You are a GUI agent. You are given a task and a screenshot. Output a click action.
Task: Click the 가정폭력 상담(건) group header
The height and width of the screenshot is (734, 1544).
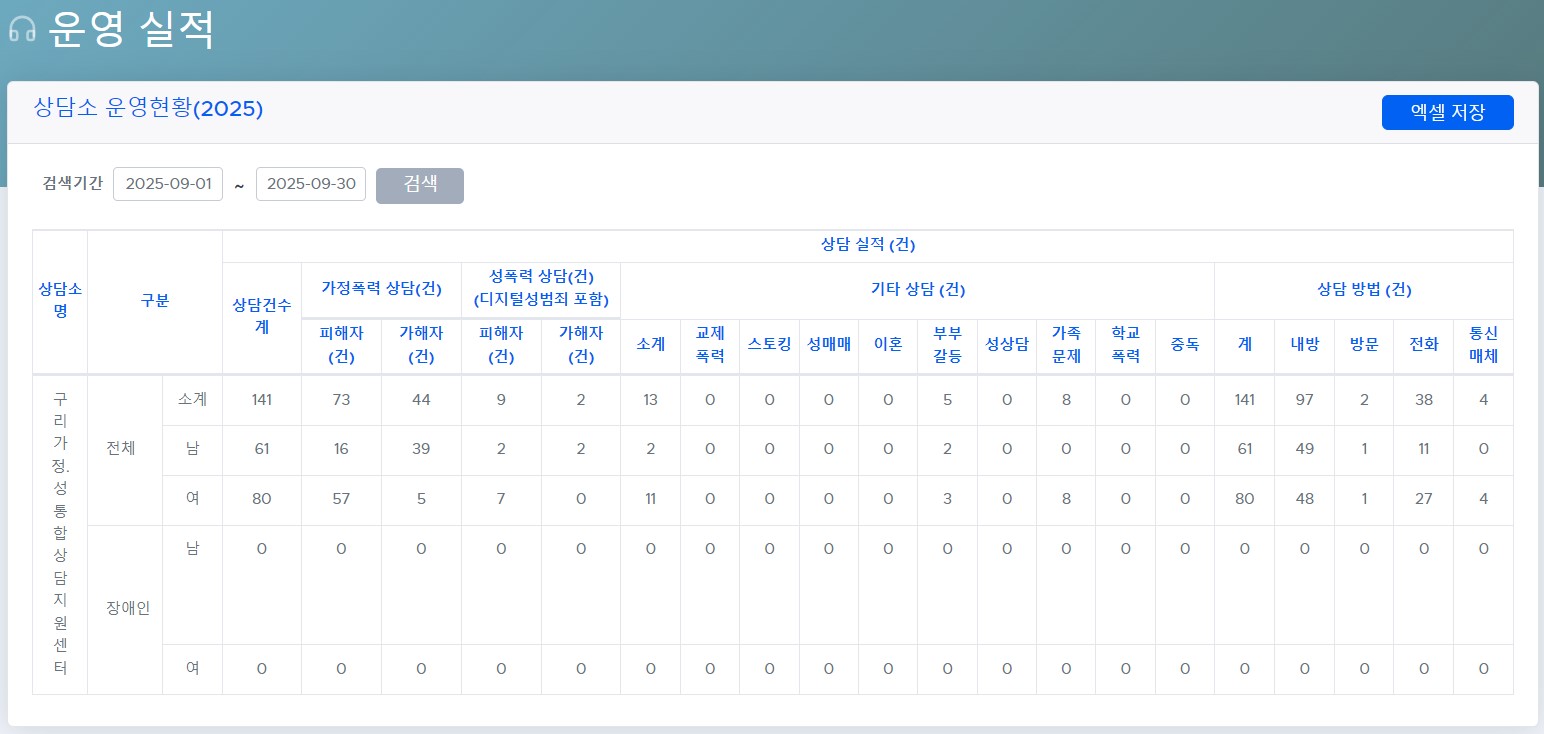[381, 290]
